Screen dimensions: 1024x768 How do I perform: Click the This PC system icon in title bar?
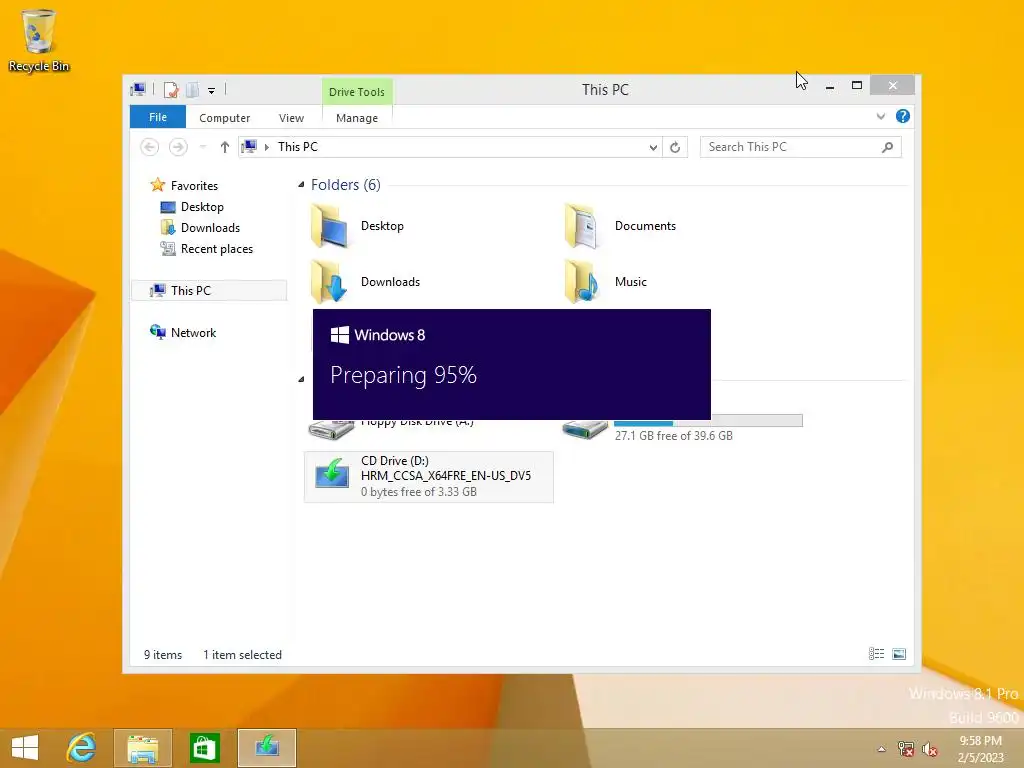pos(138,89)
